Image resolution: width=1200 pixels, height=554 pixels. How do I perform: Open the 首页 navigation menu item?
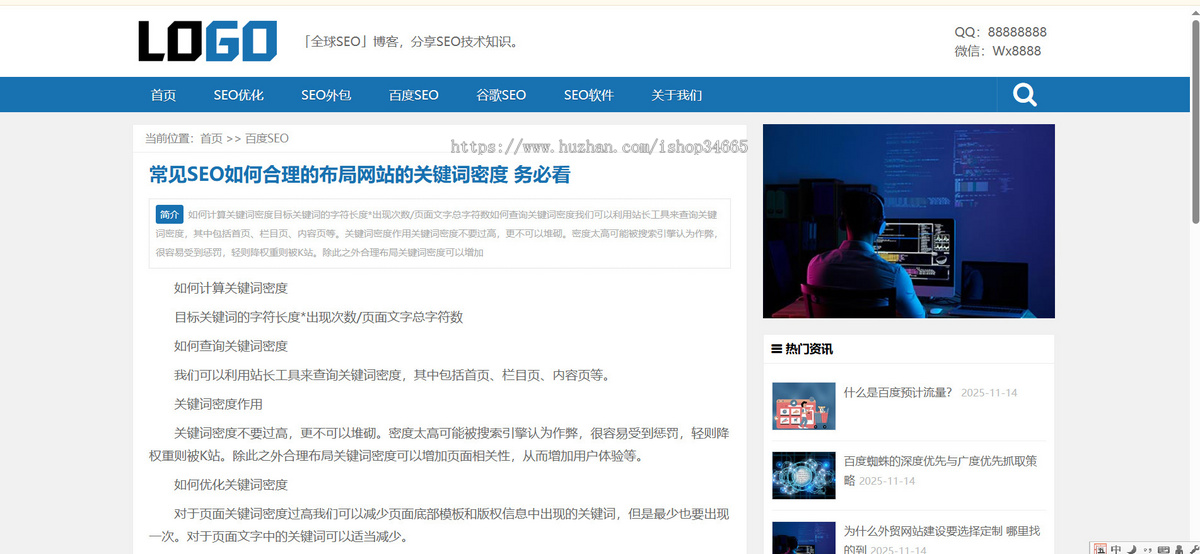coord(163,95)
